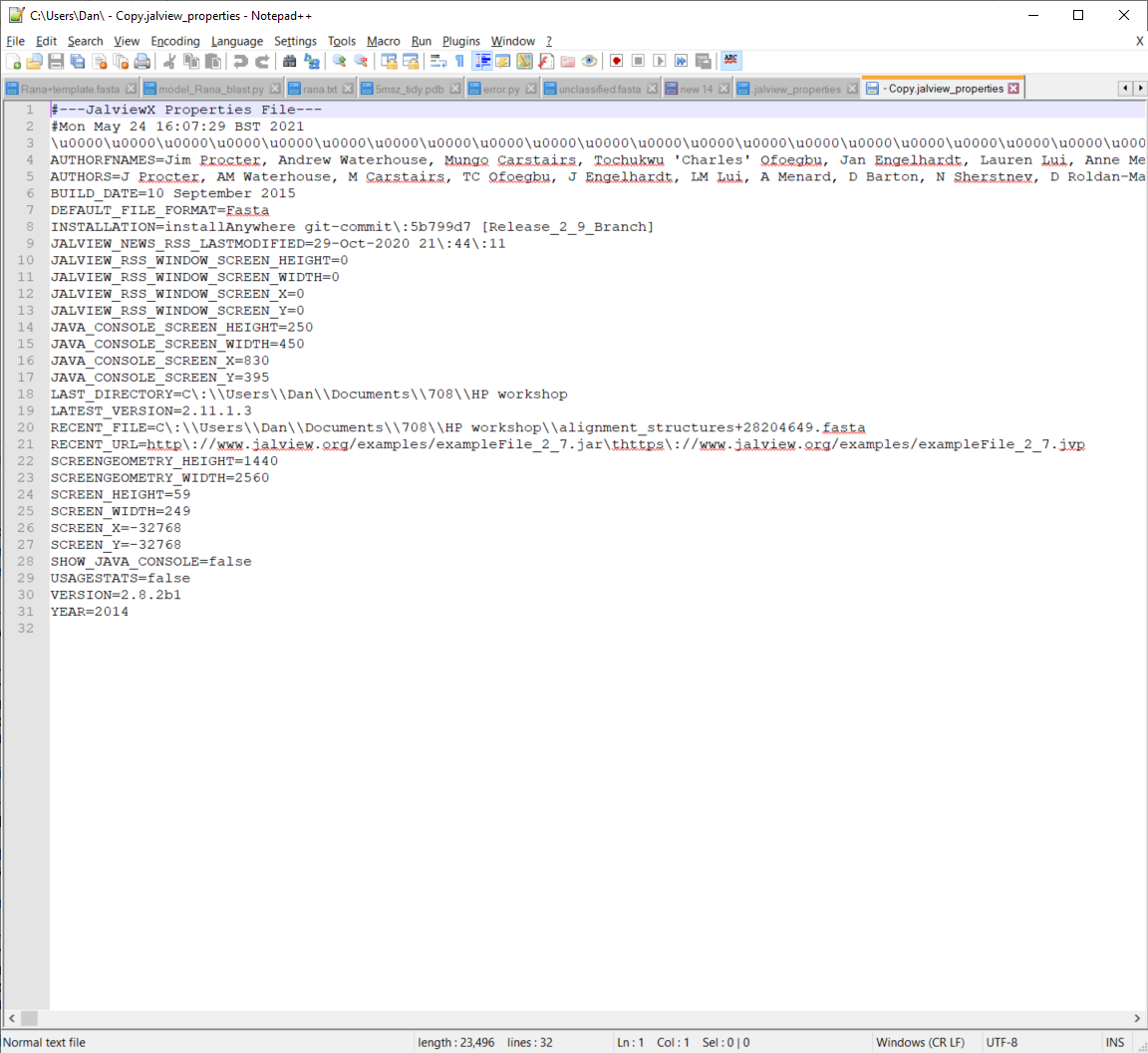This screenshot has width=1148, height=1053.
Task: Toggle INS insert mode in status bar
Action: 1115,1042
